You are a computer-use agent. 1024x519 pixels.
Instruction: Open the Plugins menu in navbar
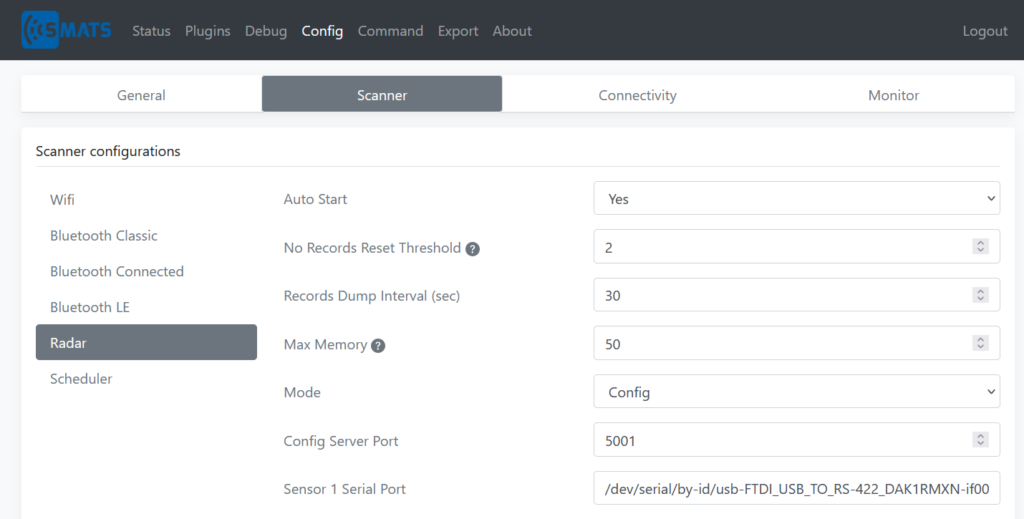[208, 31]
